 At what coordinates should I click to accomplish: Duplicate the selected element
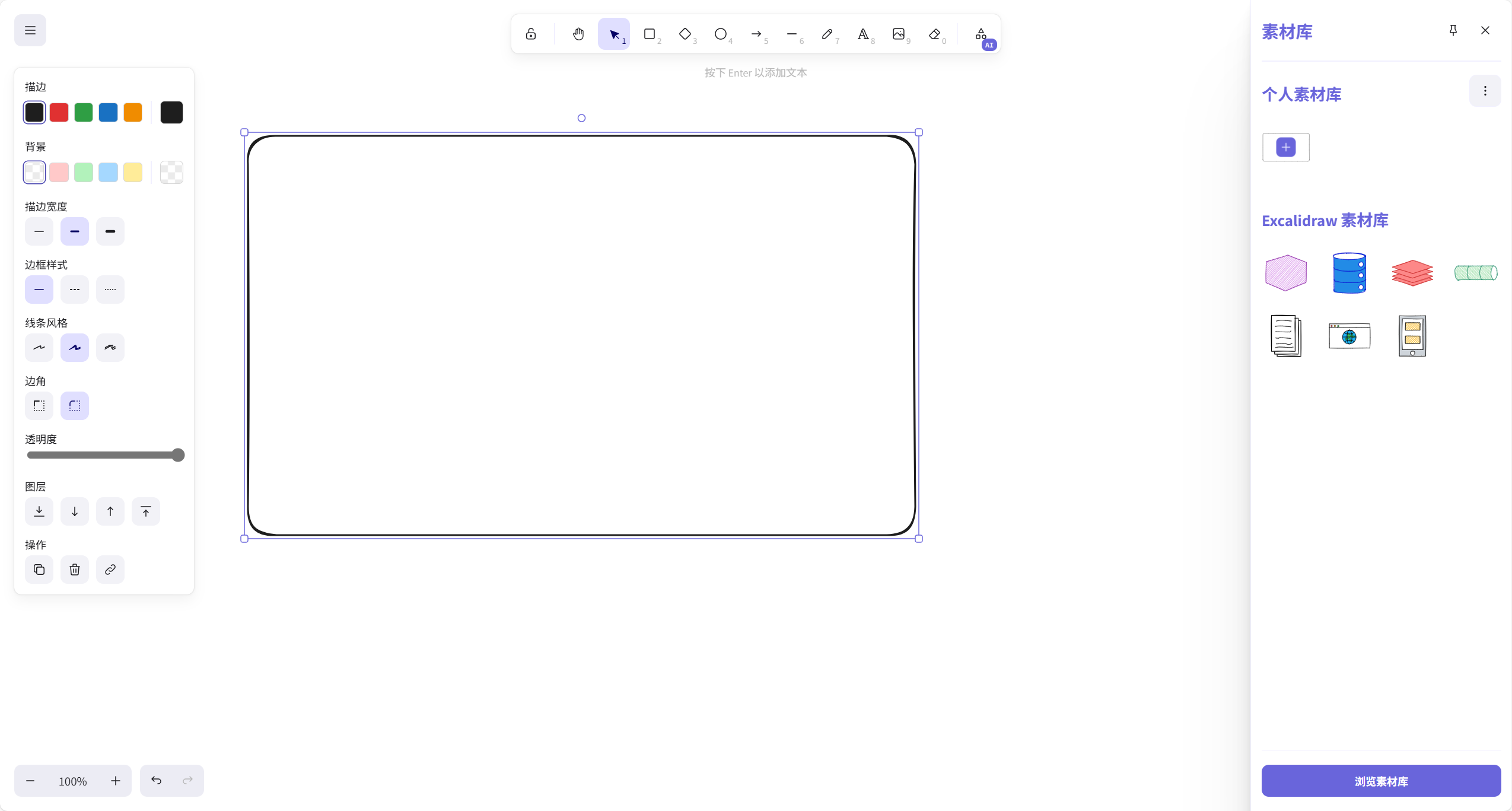pos(39,570)
